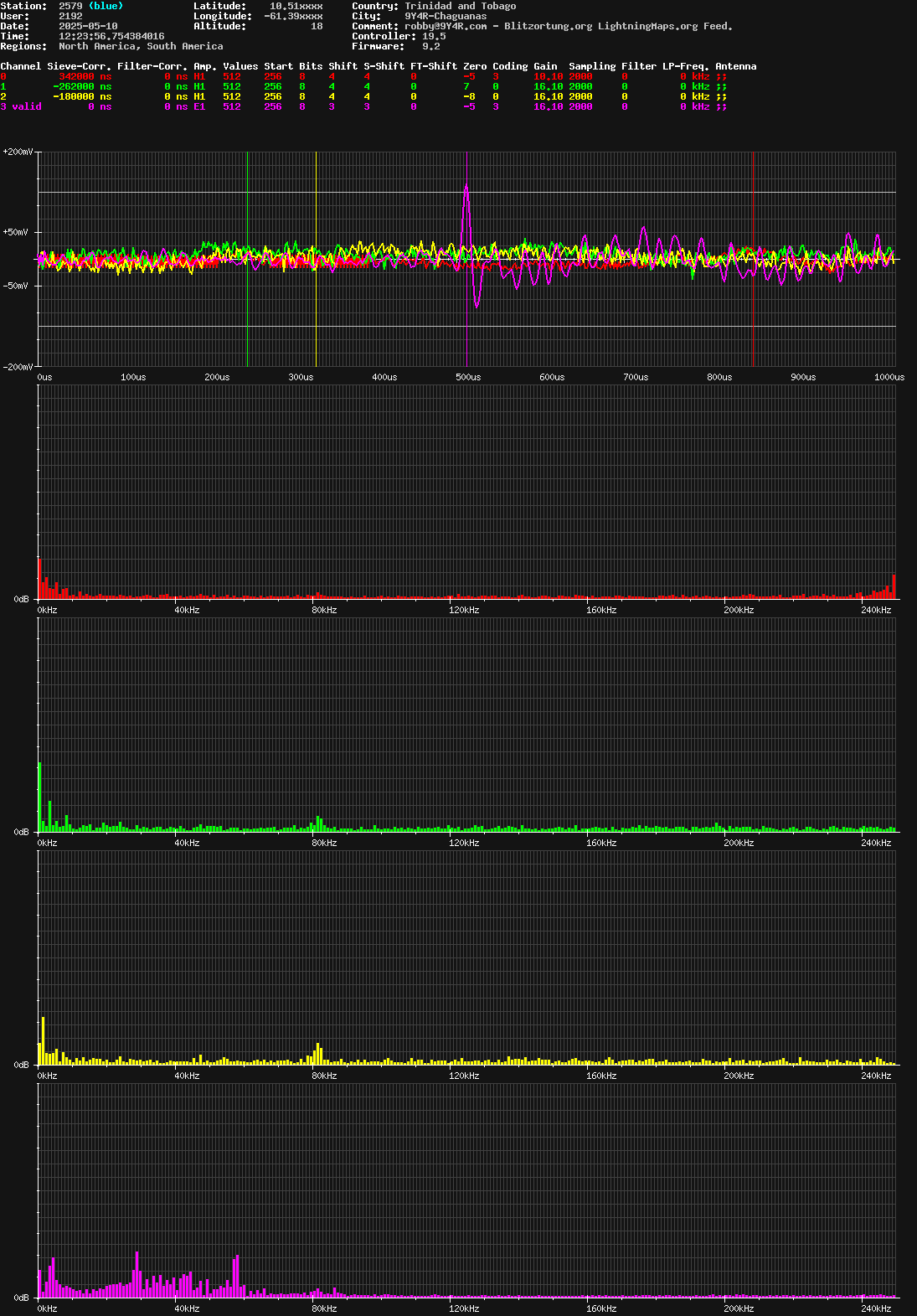The height and width of the screenshot is (1316, 917).
Task: Click the station number 2579
Action: (x=70, y=6)
